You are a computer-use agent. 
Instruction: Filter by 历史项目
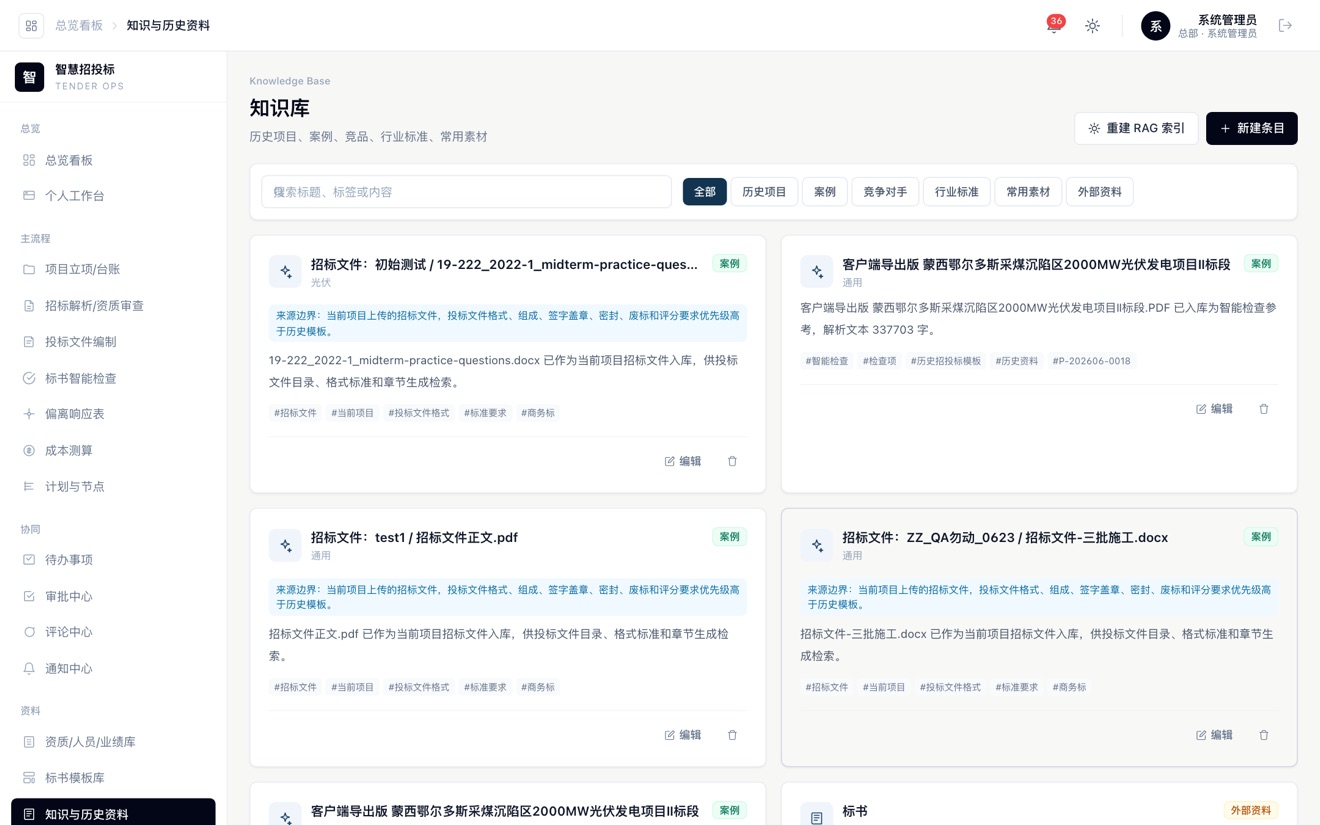click(x=764, y=192)
